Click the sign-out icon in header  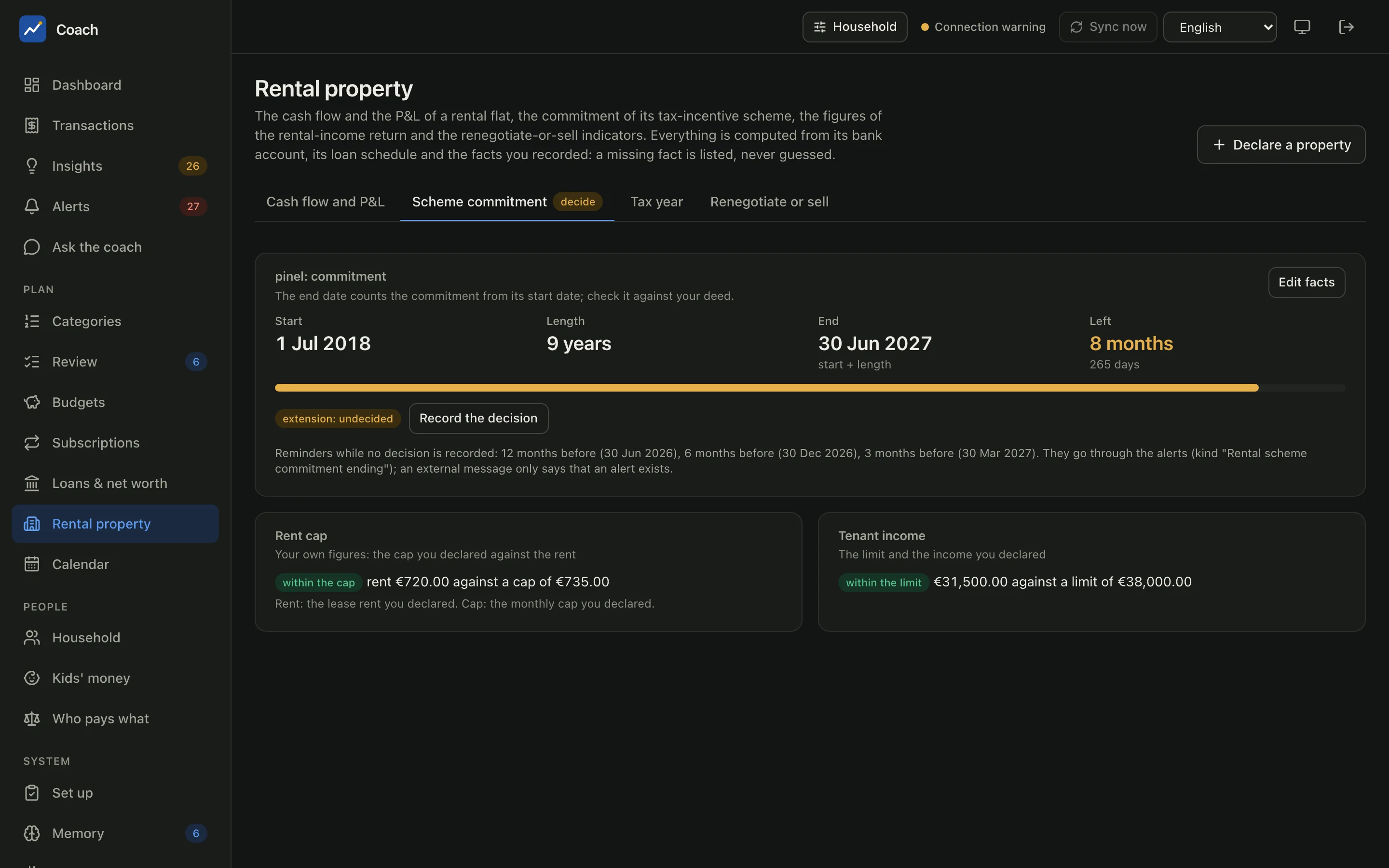[x=1346, y=27]
